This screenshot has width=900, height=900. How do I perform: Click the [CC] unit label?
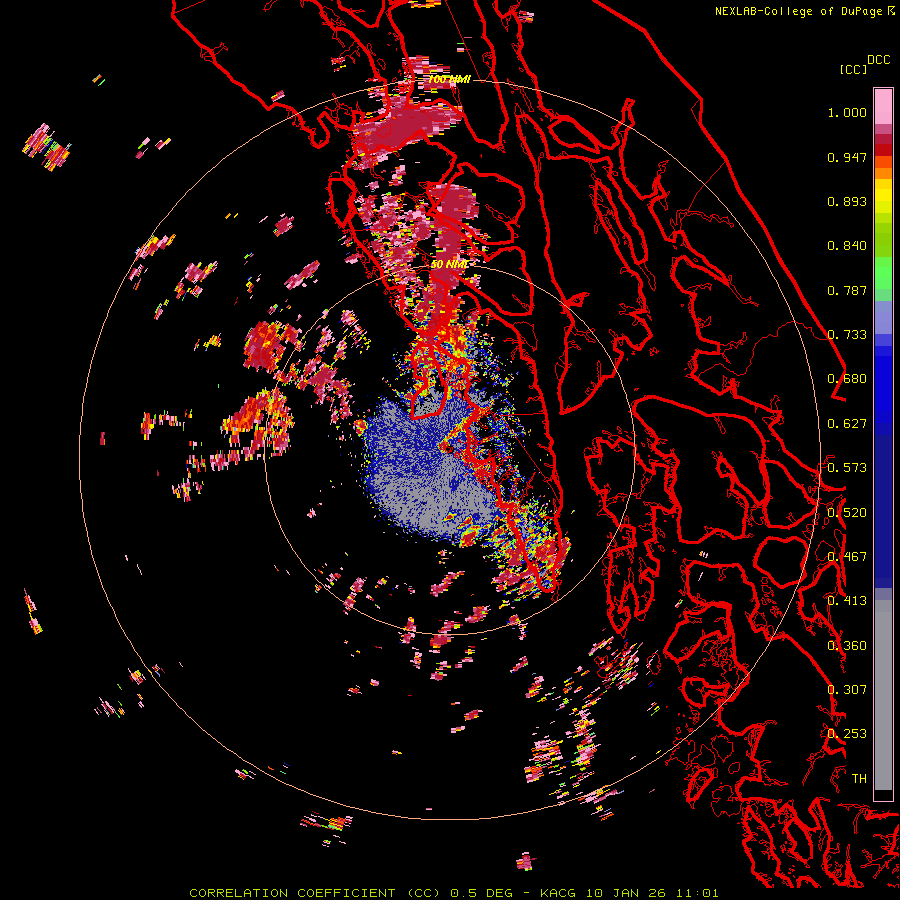click(x=853, y=69)
